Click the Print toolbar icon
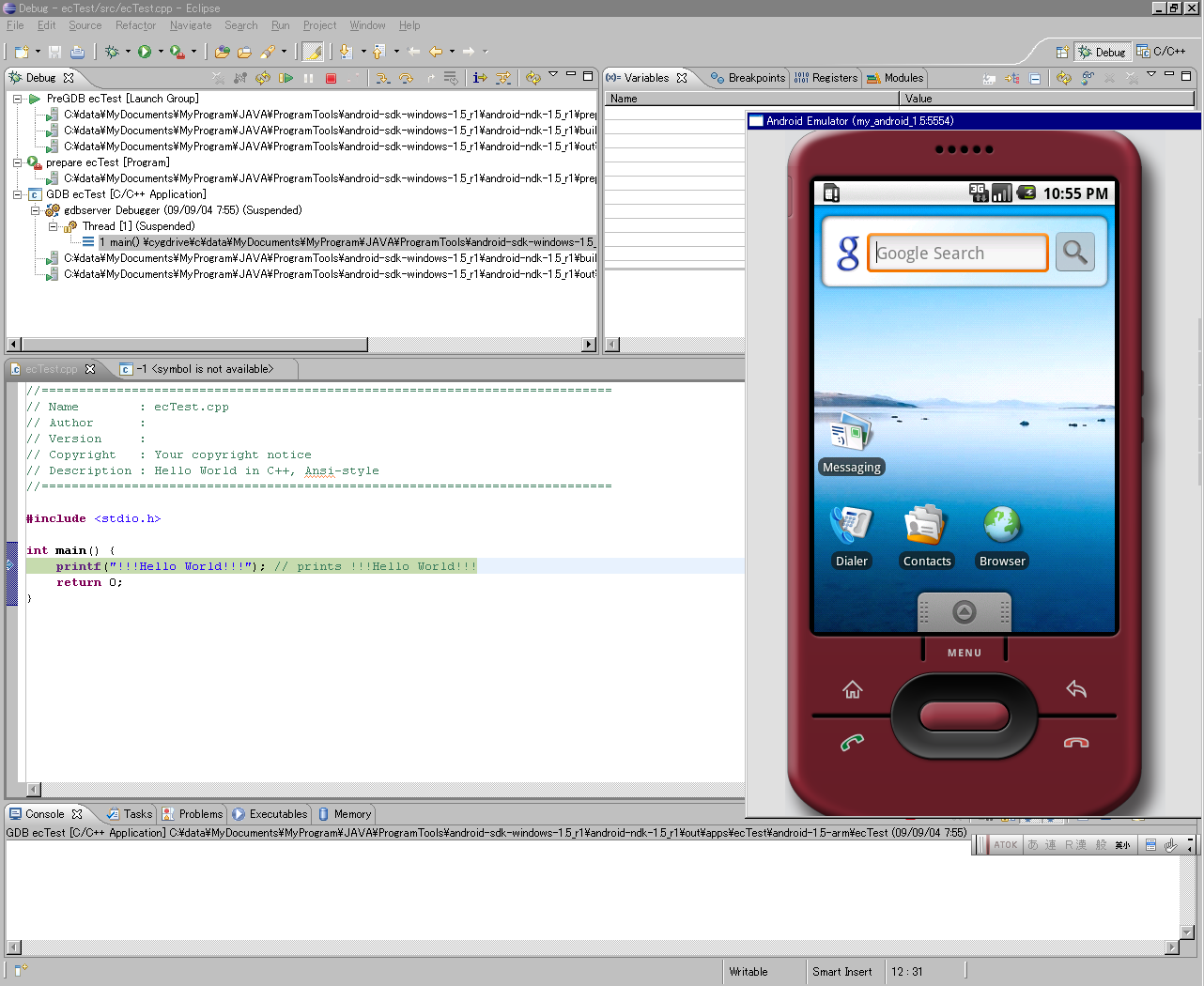This screenshot has height=986, width=1204. coord(77,52)
